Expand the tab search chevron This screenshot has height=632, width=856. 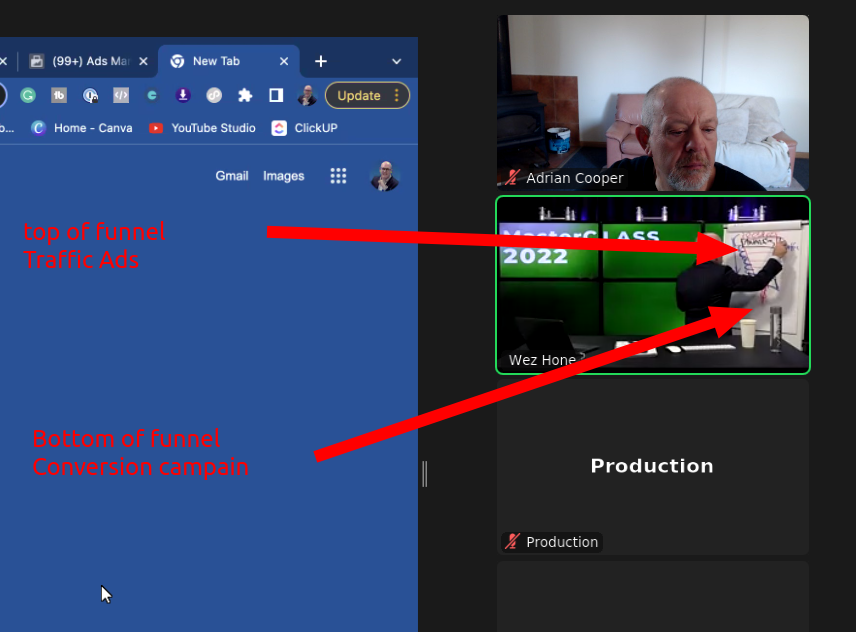[x=396, y=61]
